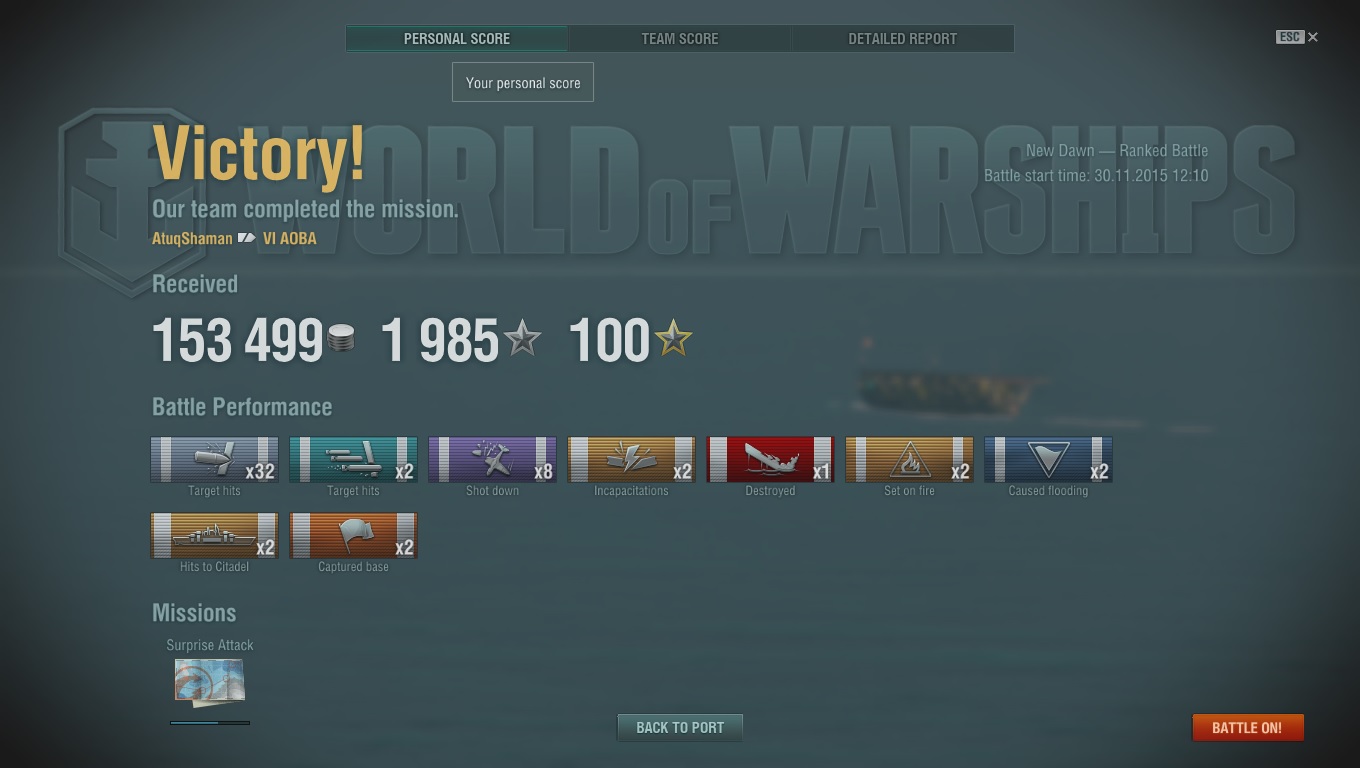Close the results screen with ESC X
1360x768 pixels.
tap(1297, 37)
